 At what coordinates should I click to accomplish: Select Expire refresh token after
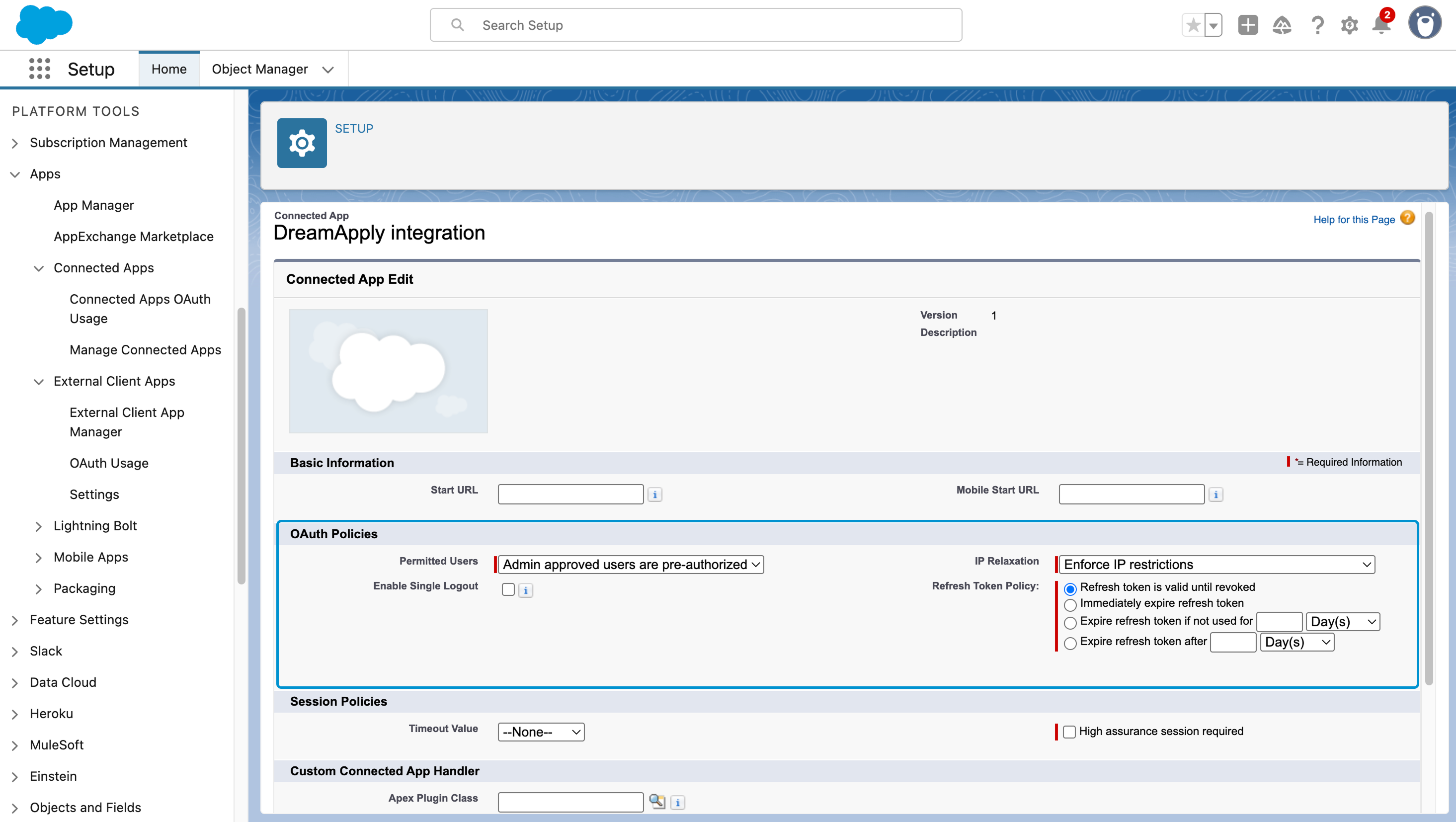[1070, 644]
